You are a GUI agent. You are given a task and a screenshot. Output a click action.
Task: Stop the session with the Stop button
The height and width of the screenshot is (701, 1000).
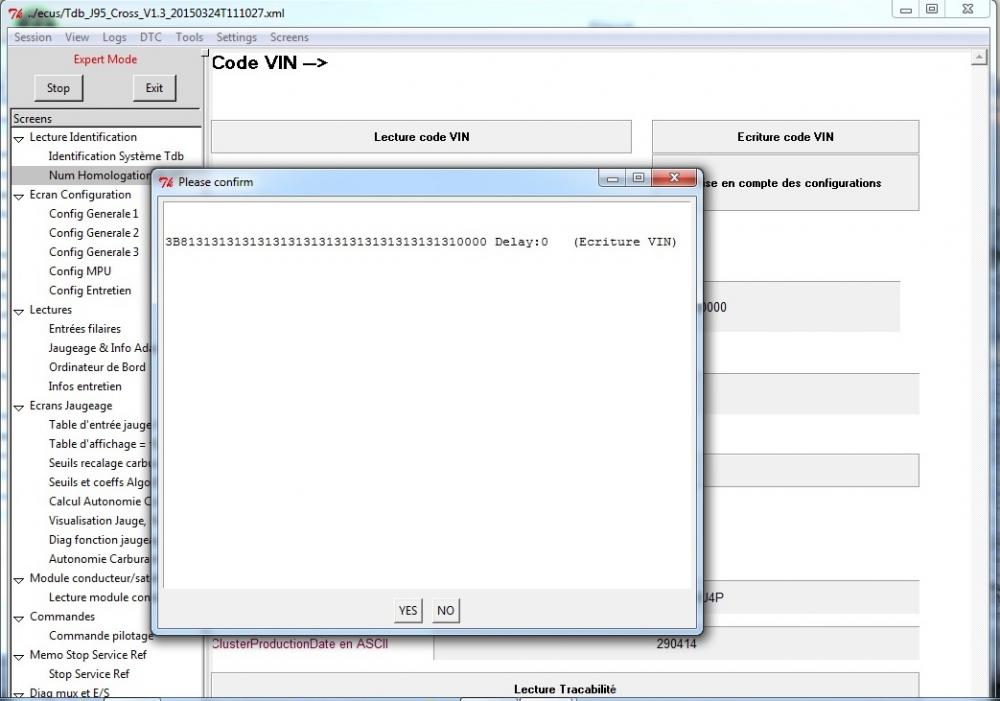[58, 88]
